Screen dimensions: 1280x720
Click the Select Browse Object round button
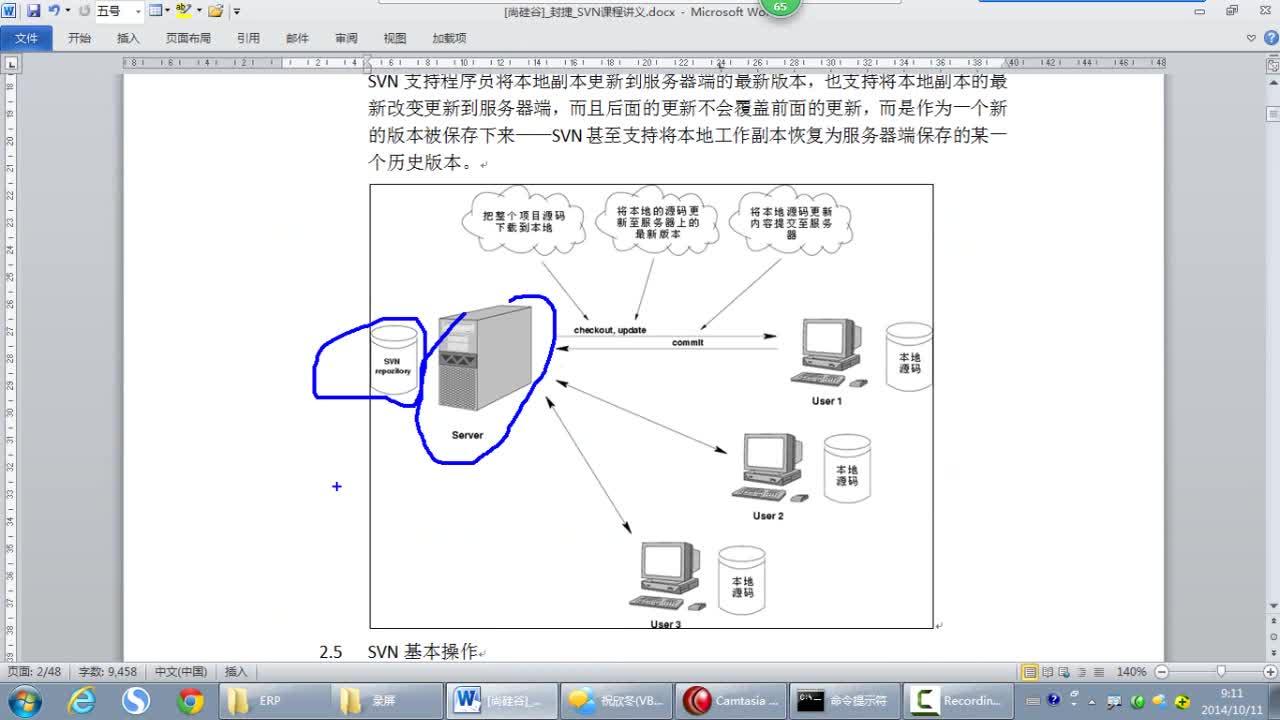pyautogui.click(x=1273, y=636)
